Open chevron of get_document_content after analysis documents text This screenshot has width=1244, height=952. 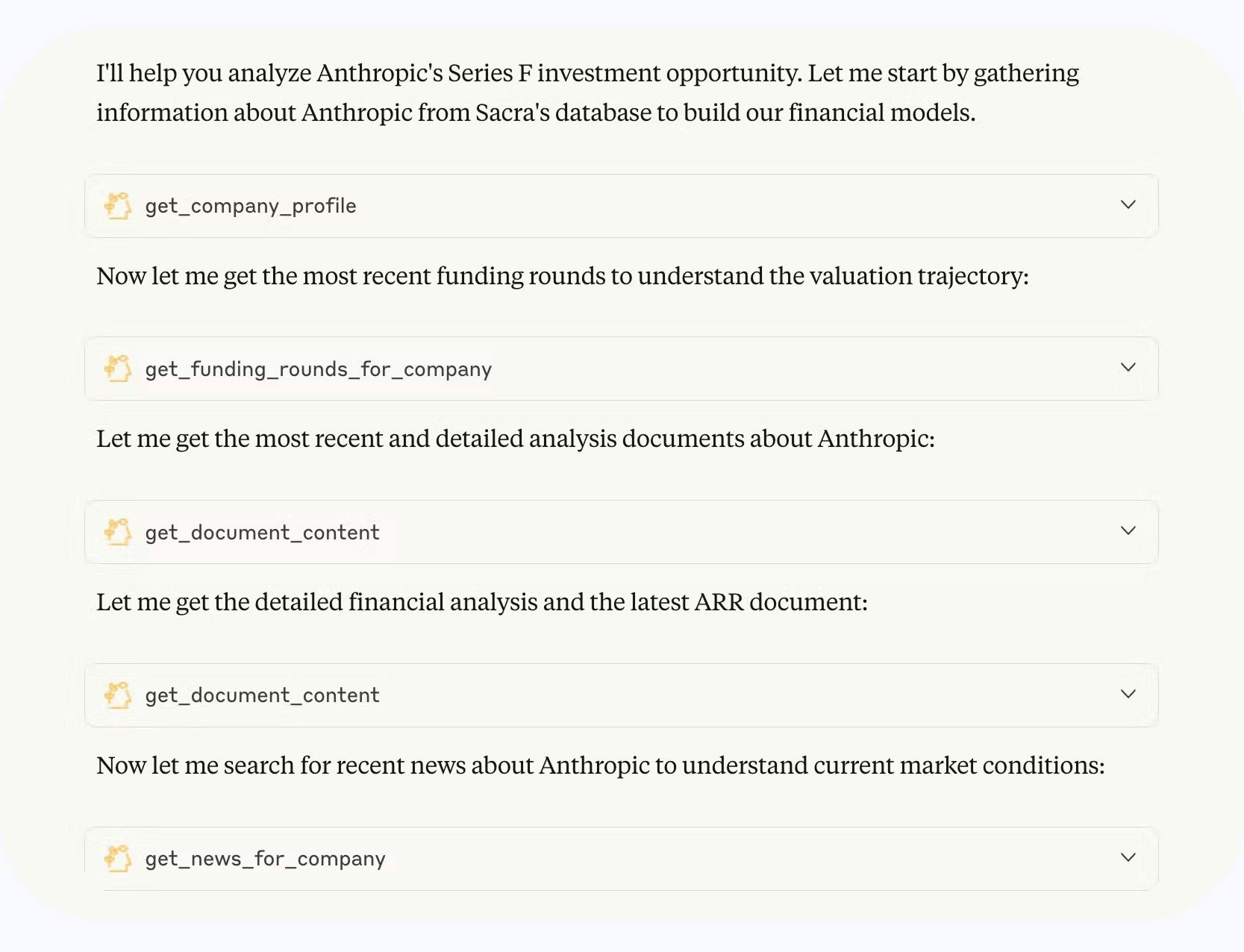(1128, 530)
